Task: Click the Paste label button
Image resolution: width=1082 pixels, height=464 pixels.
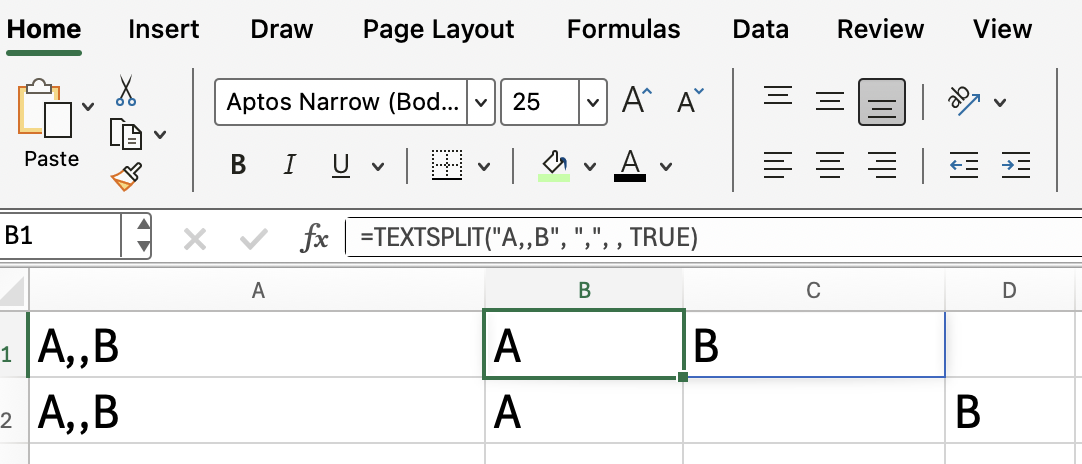Action: (x=52, y=159)
